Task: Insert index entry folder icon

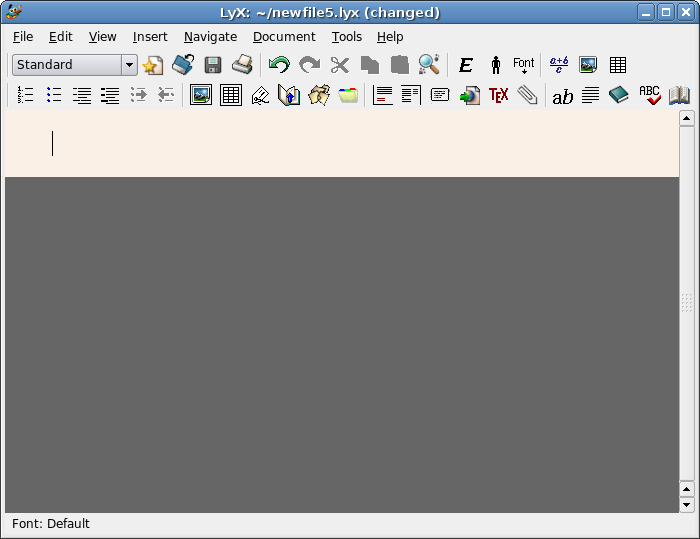Action: tap(348, 95)
